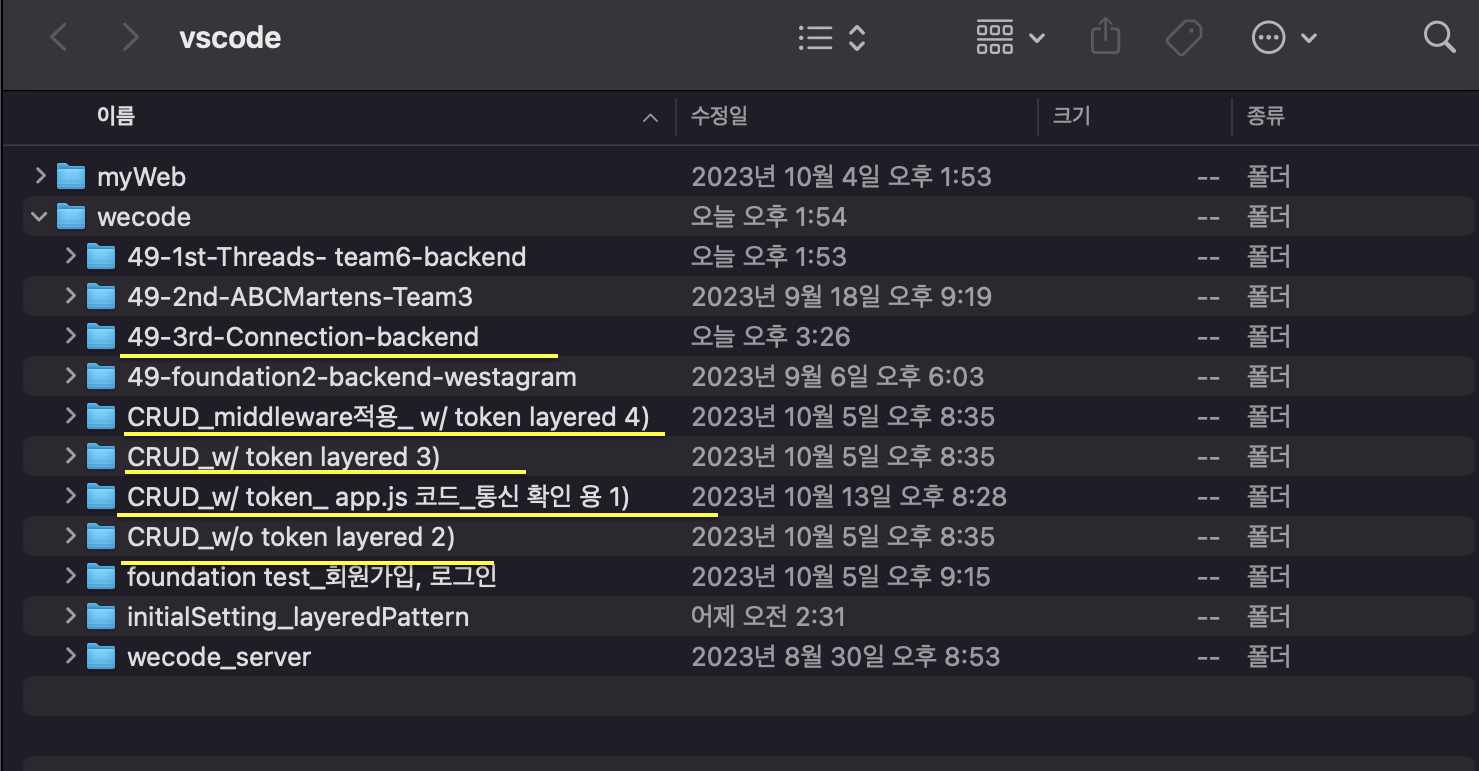Image resolution: width=1479 pixels, height=771 pixels.
Task: Click the 49-1st-Threads- team6-backend folder icon
Action: pyautogui.click(x=101, y=257)
